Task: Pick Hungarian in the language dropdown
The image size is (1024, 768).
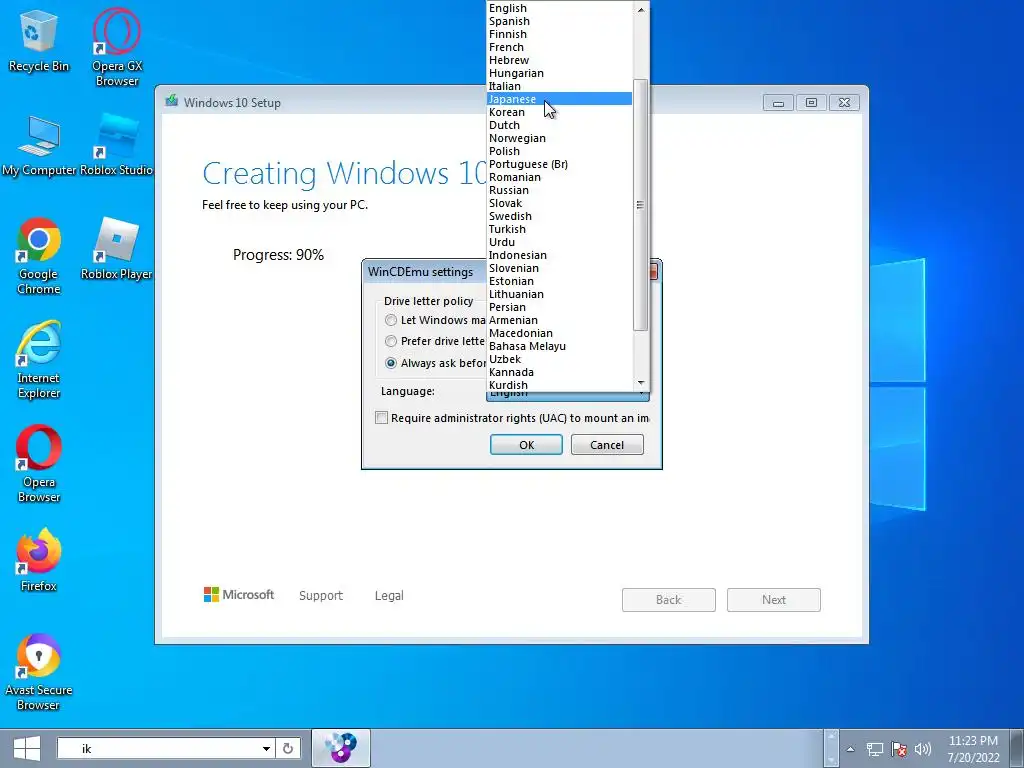Action: 559,73
